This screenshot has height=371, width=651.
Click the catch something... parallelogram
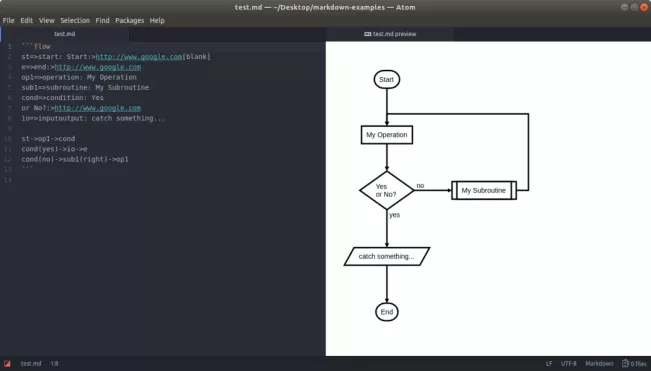tap(387, 256)
